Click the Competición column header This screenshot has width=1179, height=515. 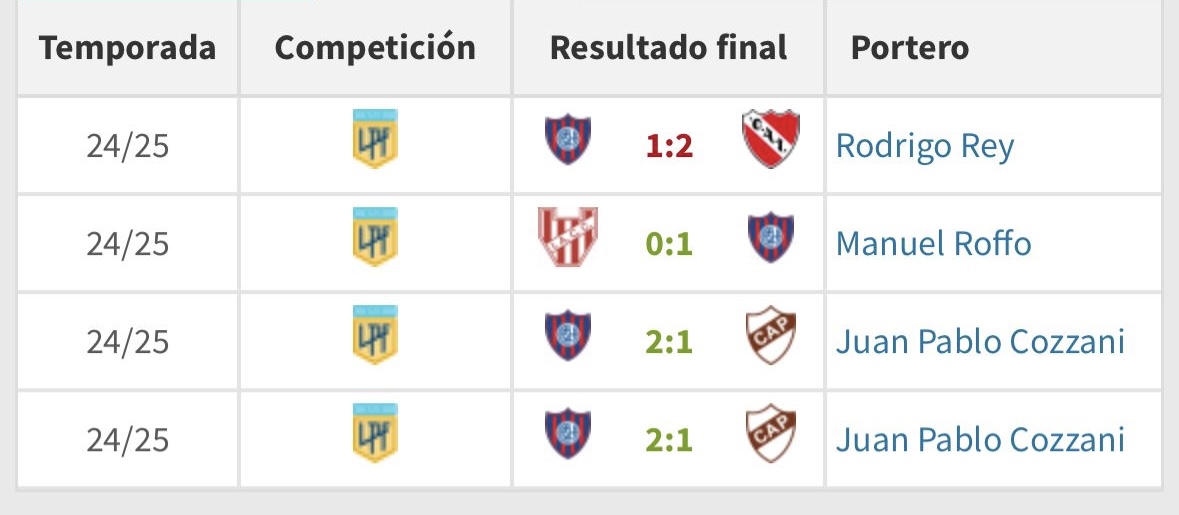(x=375, y=47)
